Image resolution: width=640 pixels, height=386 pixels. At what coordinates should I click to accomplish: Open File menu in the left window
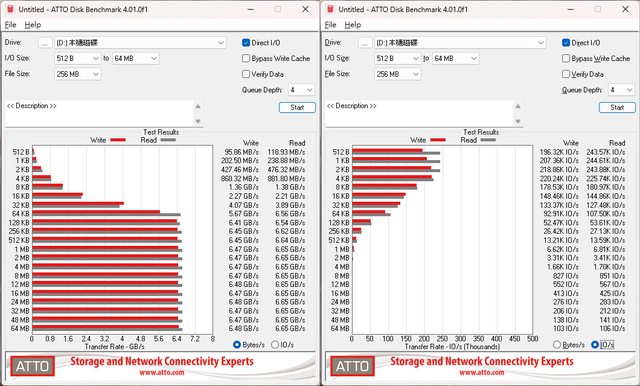[x=10, y=25]
